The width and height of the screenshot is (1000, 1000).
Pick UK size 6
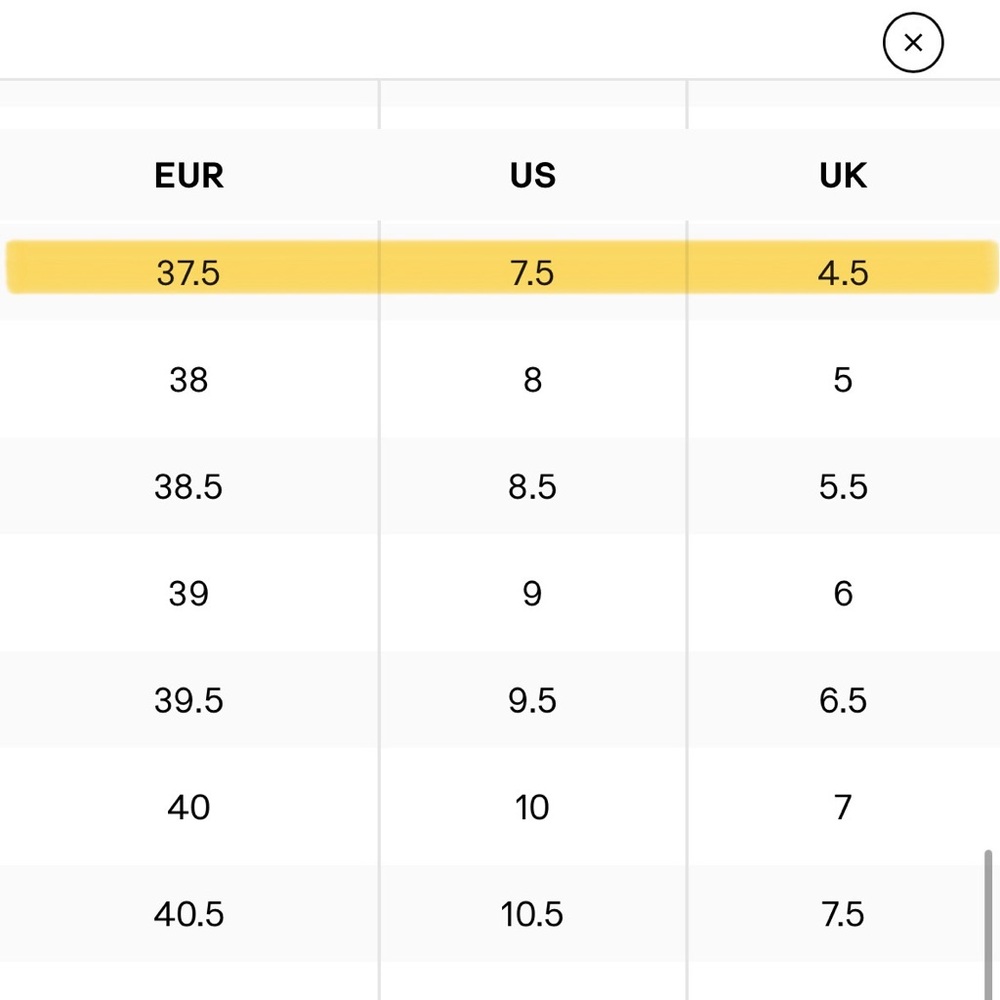(x=842, y=594)
